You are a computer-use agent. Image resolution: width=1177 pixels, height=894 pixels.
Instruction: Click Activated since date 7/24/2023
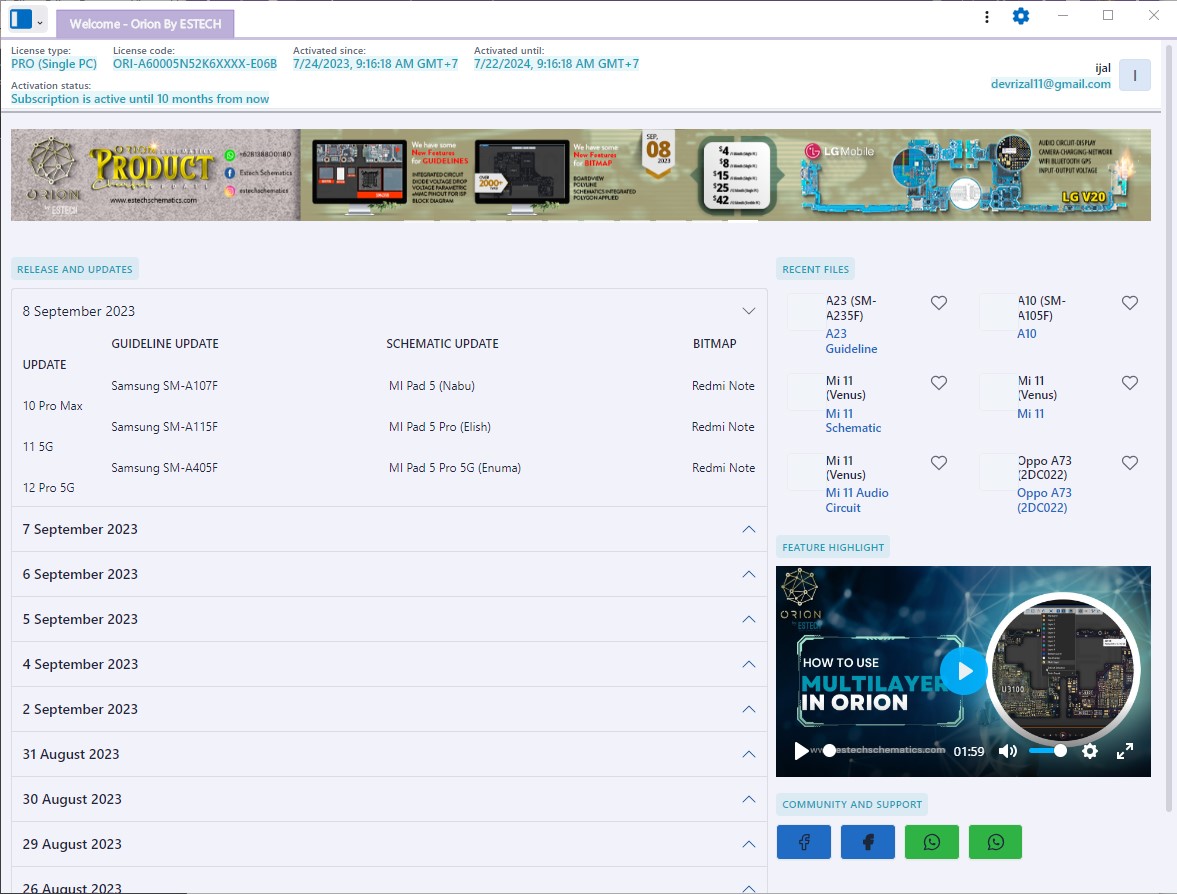[x=375, y=64]
